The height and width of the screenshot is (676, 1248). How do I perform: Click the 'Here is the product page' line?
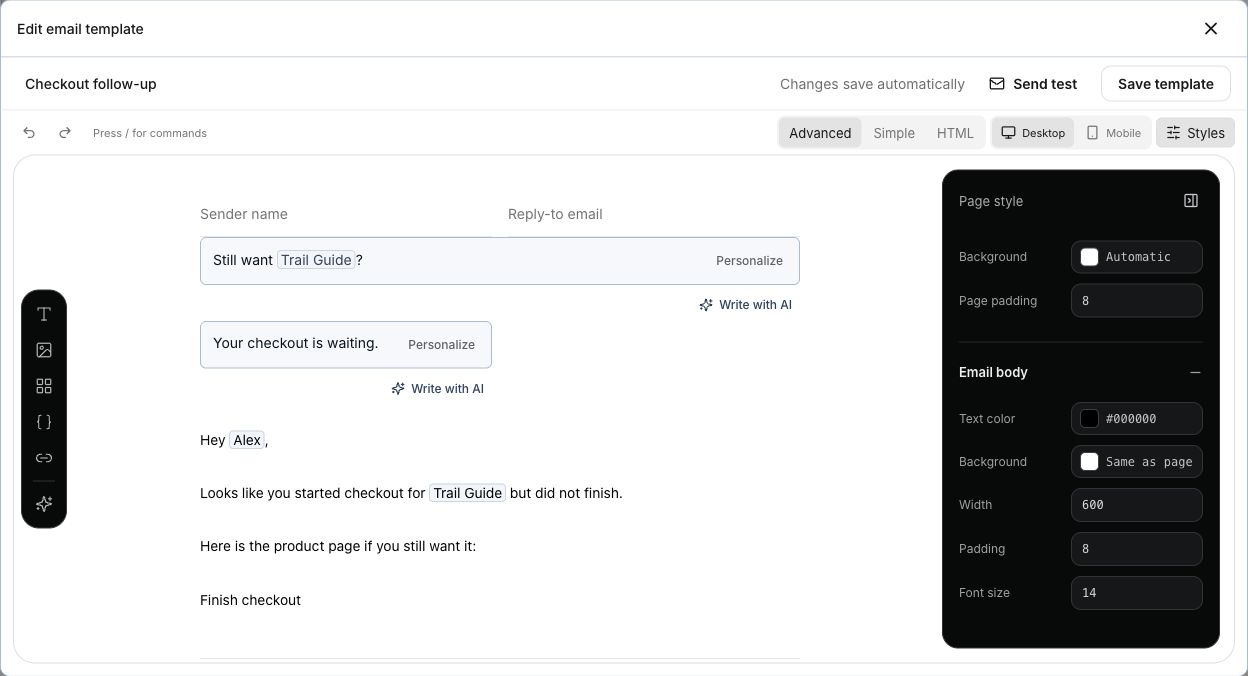pos(338,547)
